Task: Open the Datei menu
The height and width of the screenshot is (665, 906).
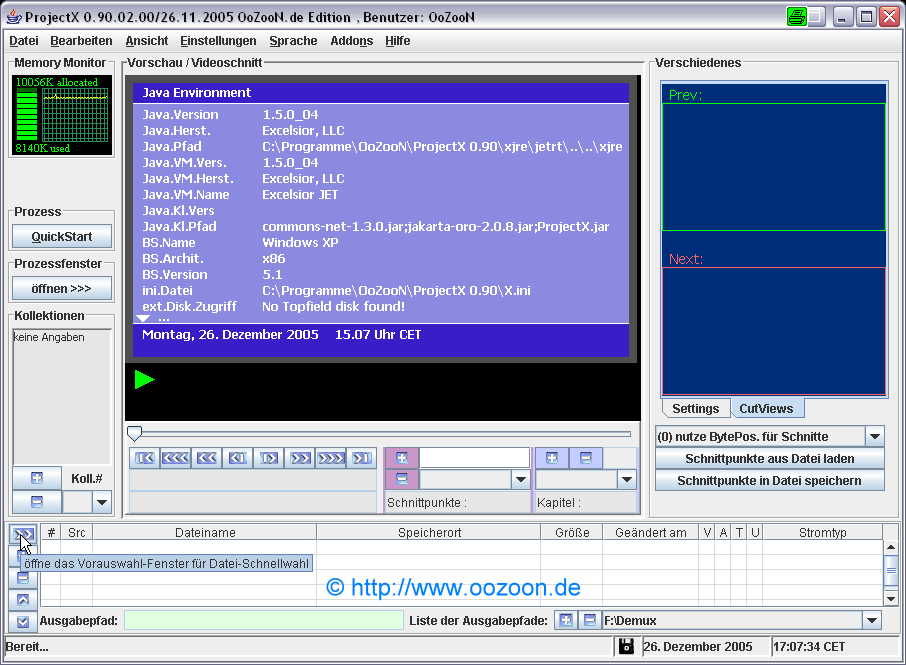Action: tap(24, 41)
